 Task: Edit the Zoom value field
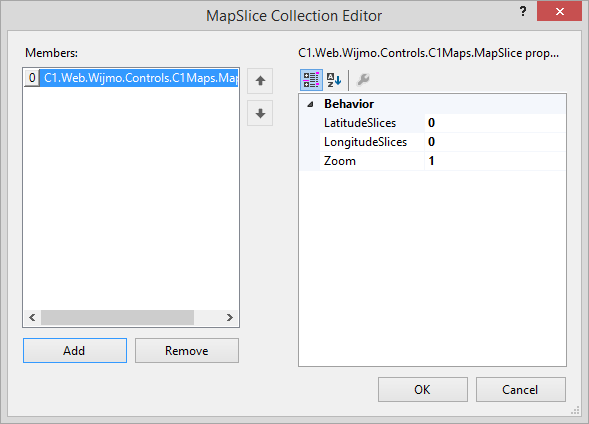pos(495,161)
